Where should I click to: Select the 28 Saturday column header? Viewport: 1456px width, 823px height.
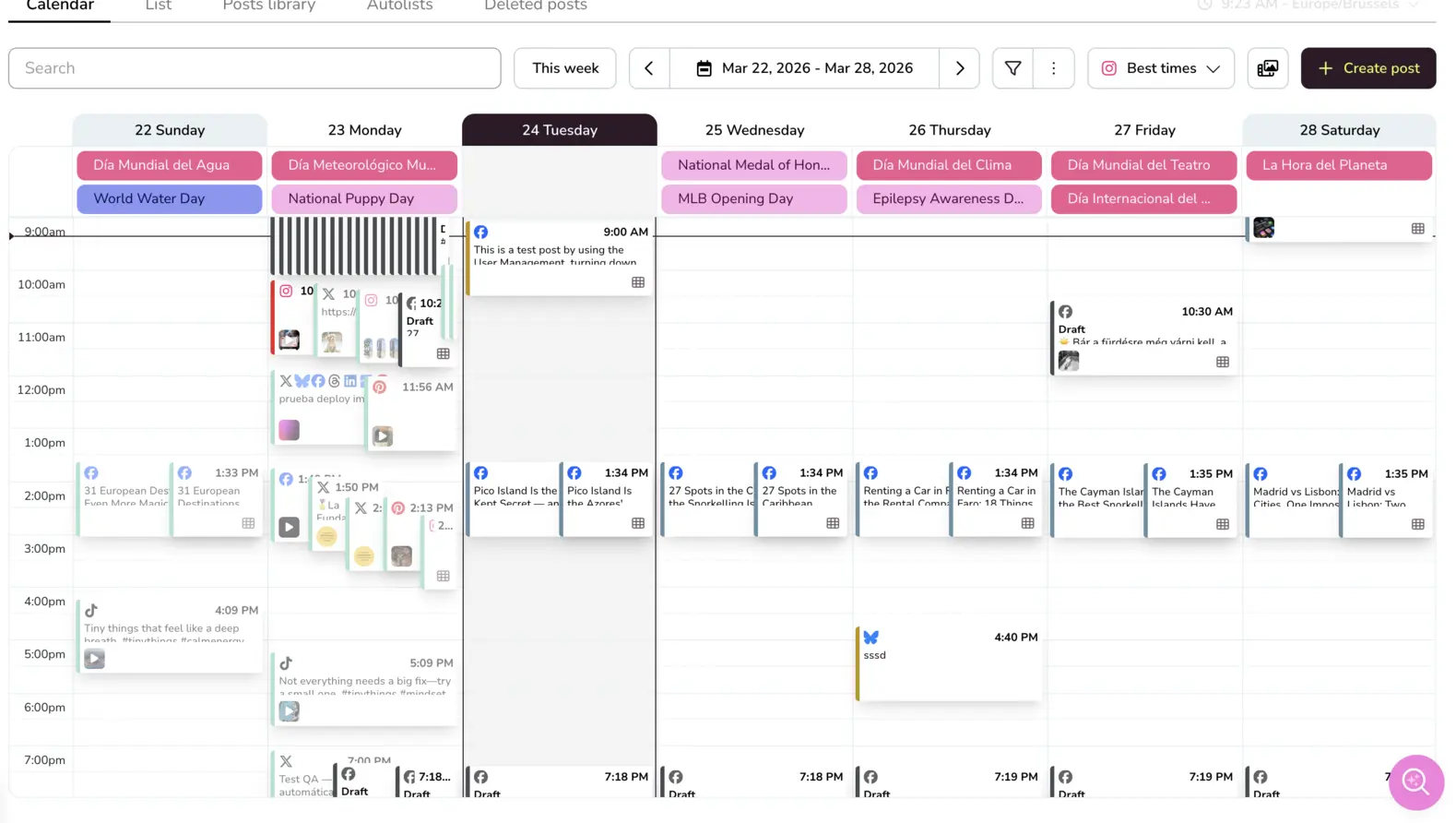tap(1340, 130)
